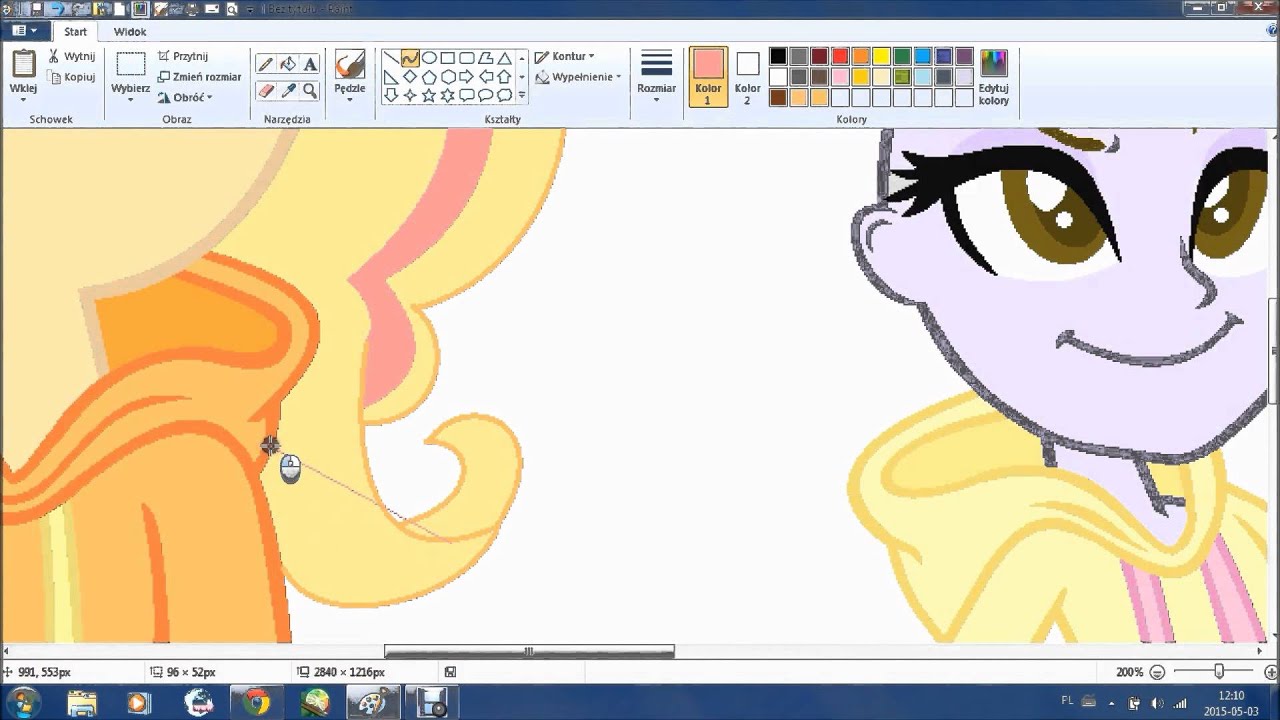The width and height of the screenshot is (1280, 720).
Task: Switch to the Start tab
Action: tap(76, 32)
